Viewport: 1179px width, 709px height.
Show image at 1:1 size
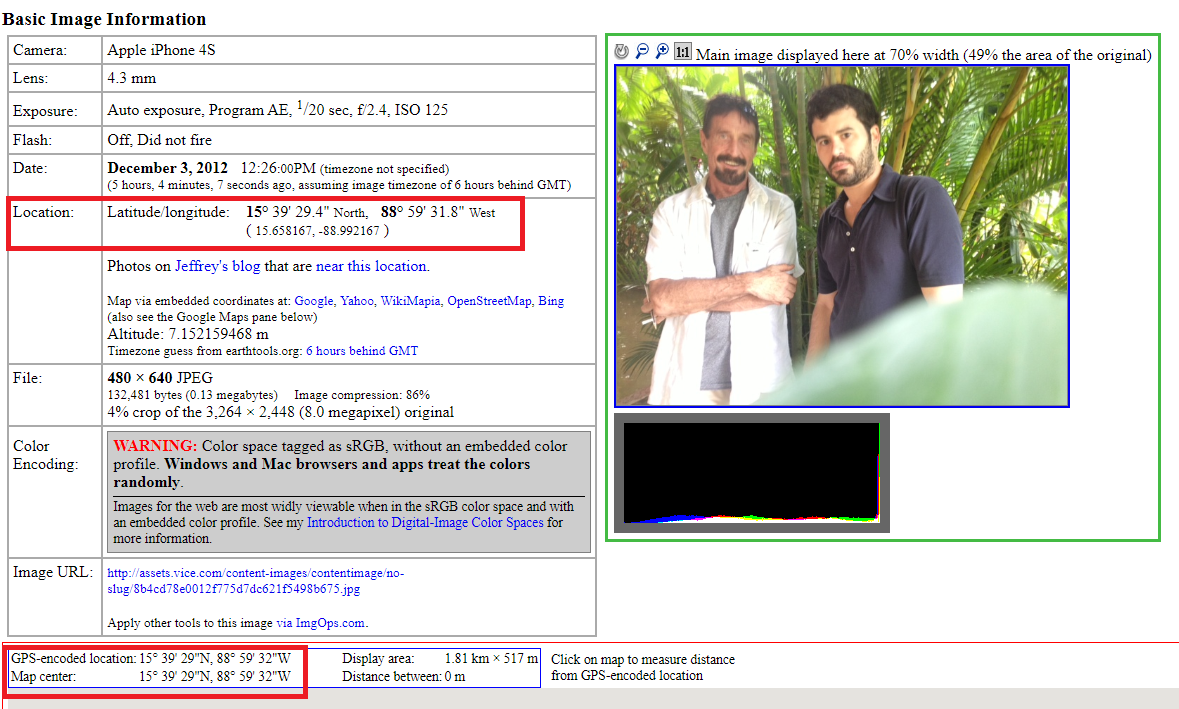click(683, 51)
